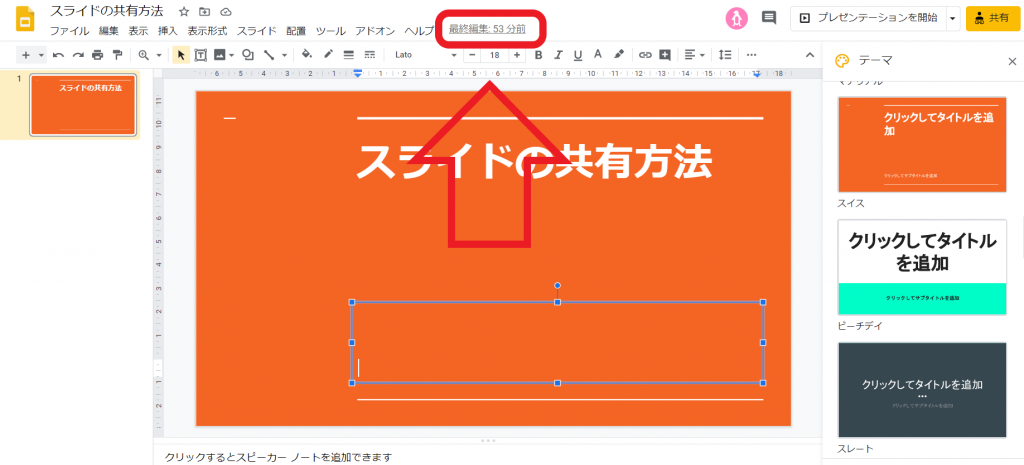Viewport: 1024px width, 465px height.
Task: Select the text box tool
Action: pyautogui.click(x=200, y=55)
